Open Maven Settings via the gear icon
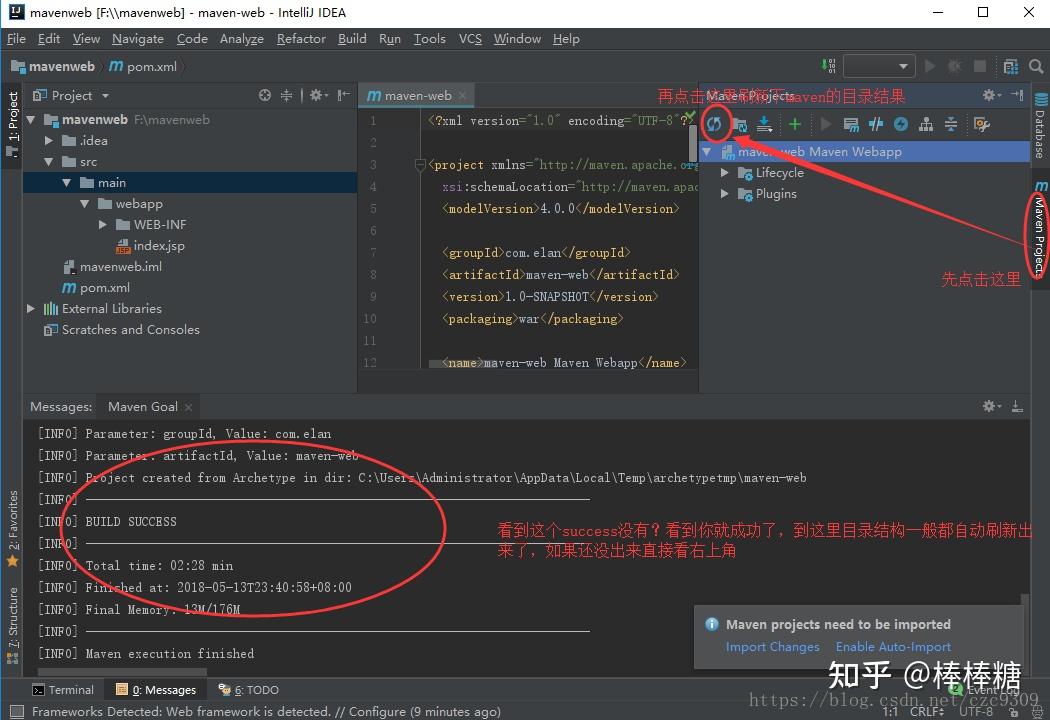 point(980,124)
